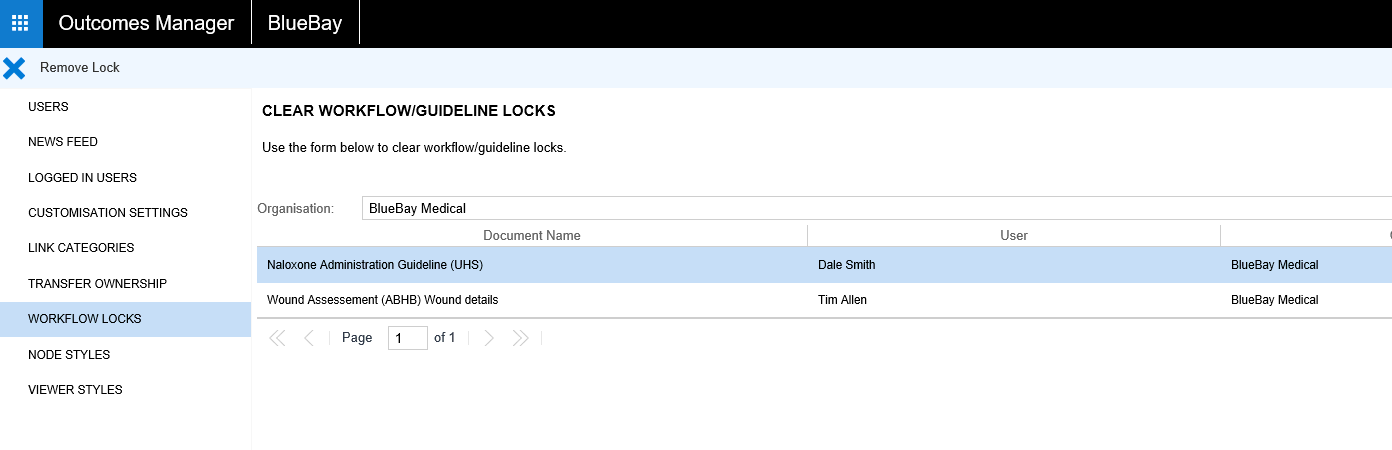Open the app launcher grid icon

click(21, 23)
